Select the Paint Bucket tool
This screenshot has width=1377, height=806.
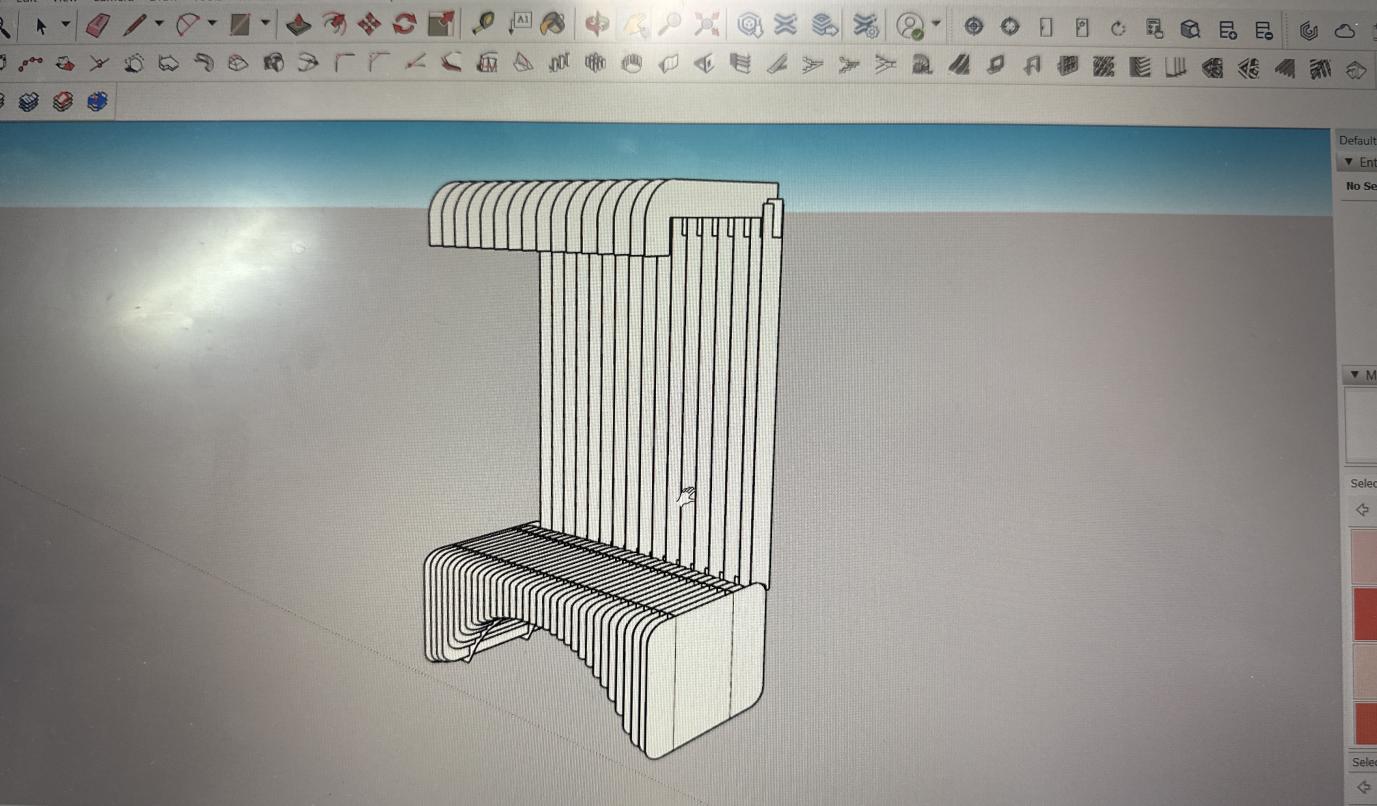point(551,24)
